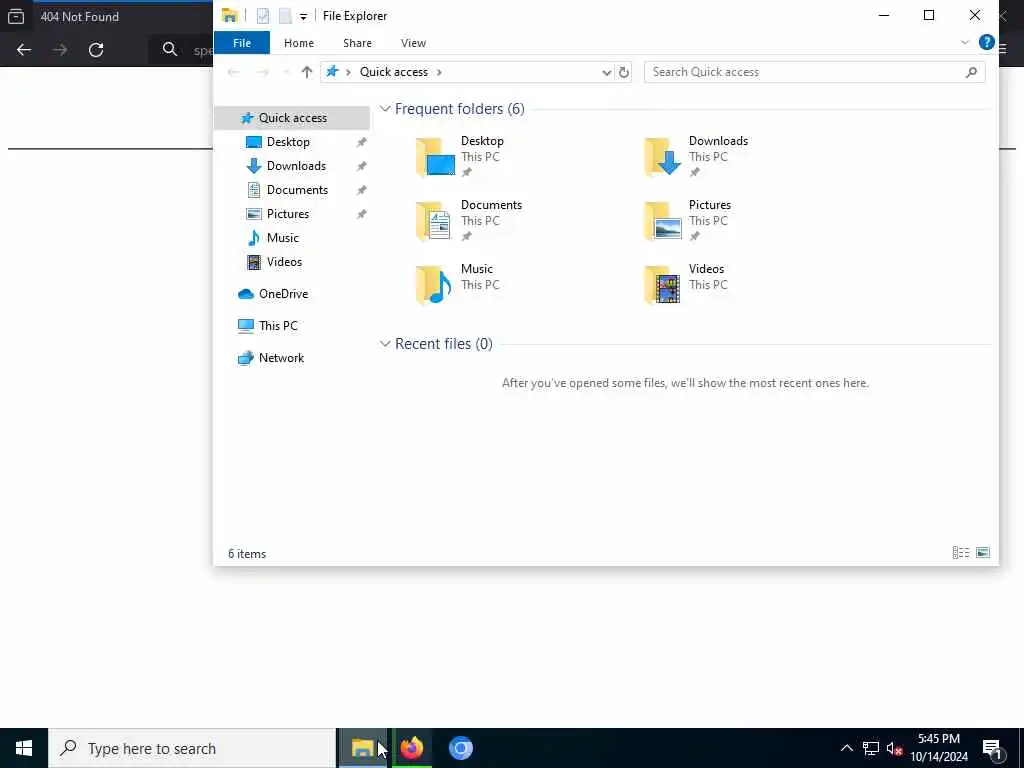Click the search magnifier icon in File Explorer
Image resolution: width=1024 pixels, height=768 pixels.
click(x=971, y=72)
